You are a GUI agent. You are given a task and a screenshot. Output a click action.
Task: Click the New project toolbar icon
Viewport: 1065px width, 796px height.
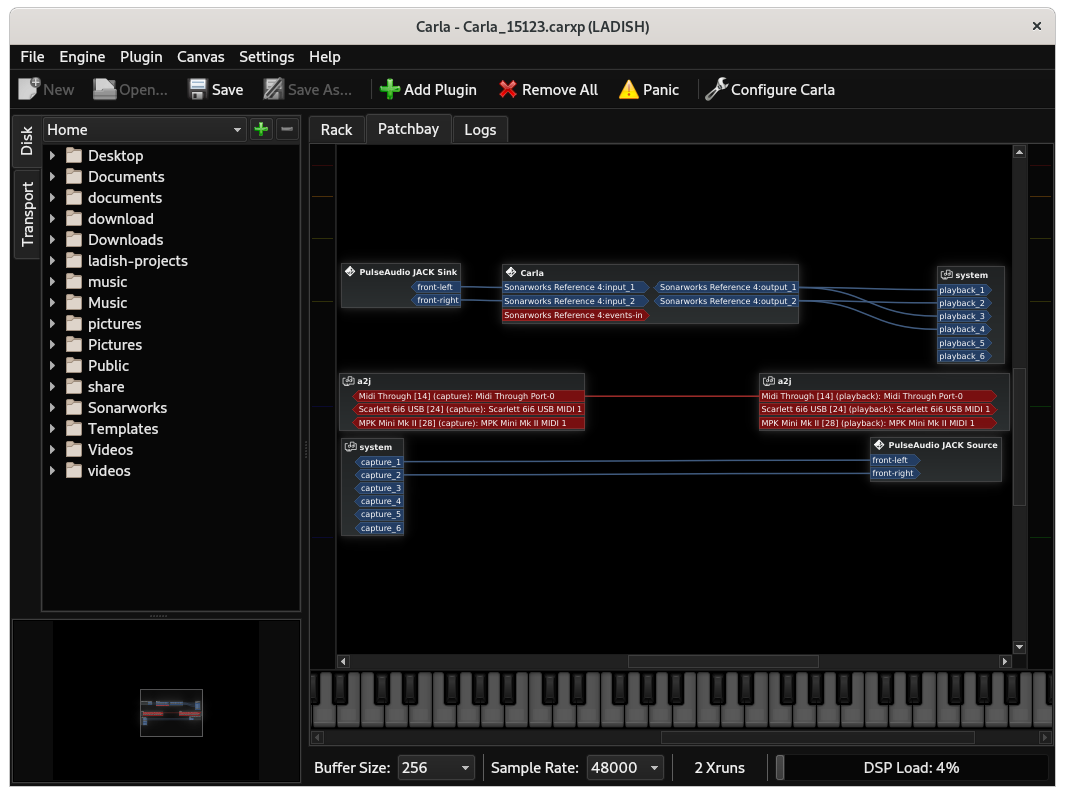(x=29, y=89)
